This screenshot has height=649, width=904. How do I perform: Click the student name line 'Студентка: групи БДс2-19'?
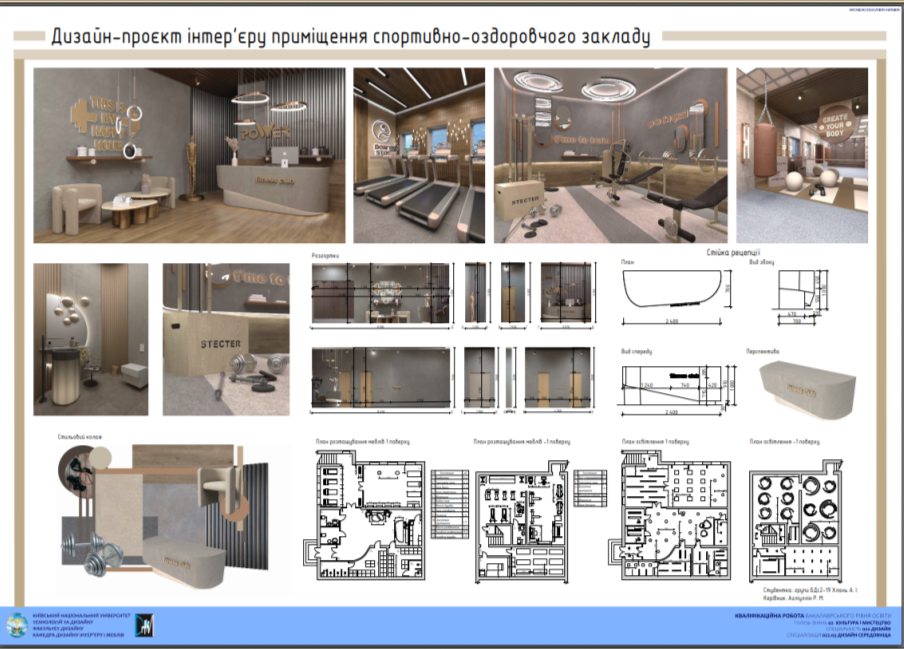[x=810, y=590]
